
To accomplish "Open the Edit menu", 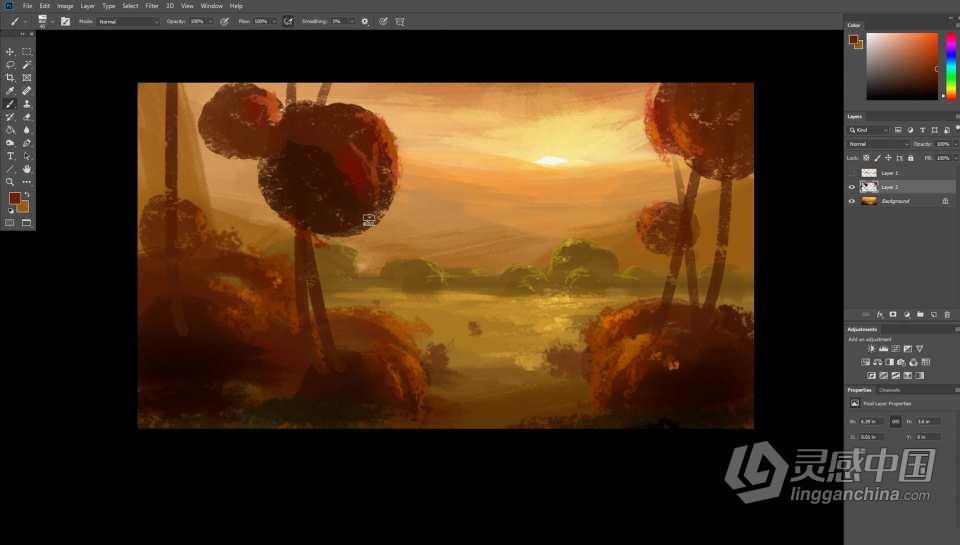I will tap(45, 6).
